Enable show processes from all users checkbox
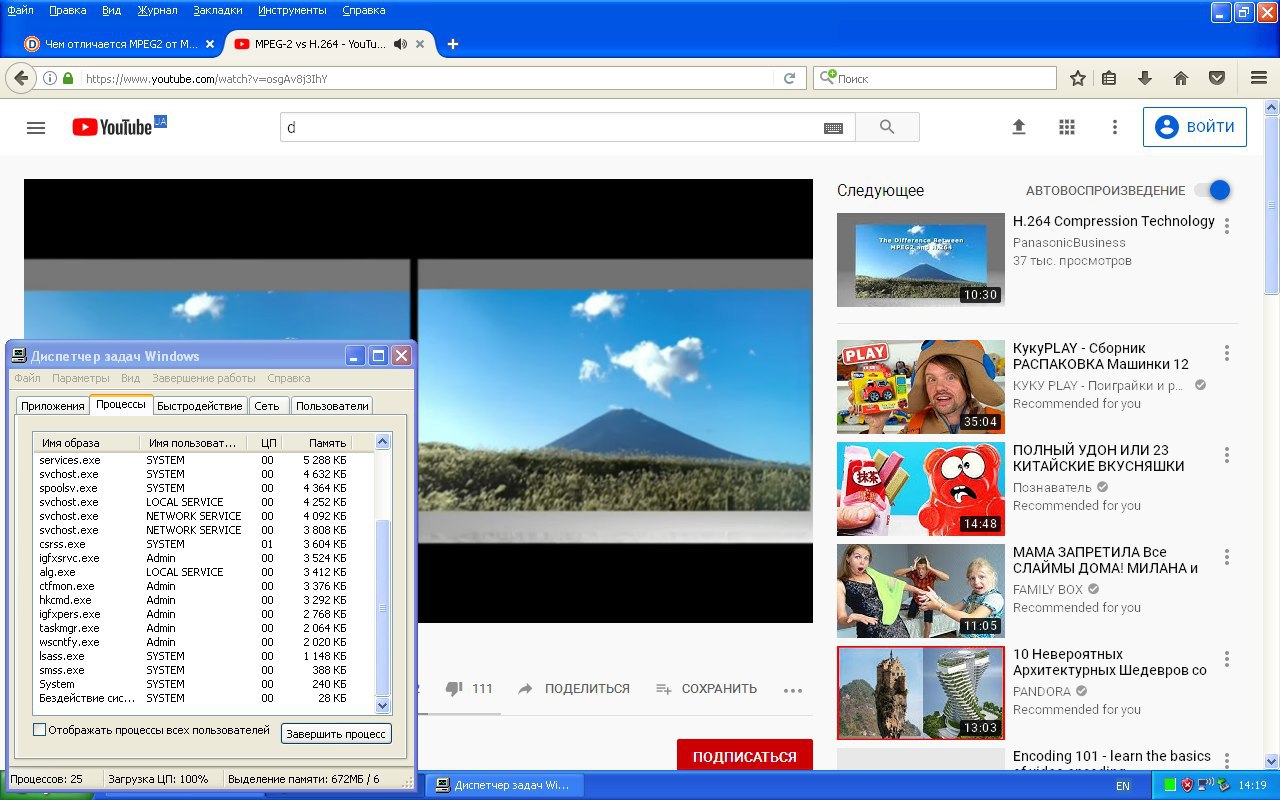Image resolution: width=1280 pixels, height=800 pixels. [x=40, y=730]
